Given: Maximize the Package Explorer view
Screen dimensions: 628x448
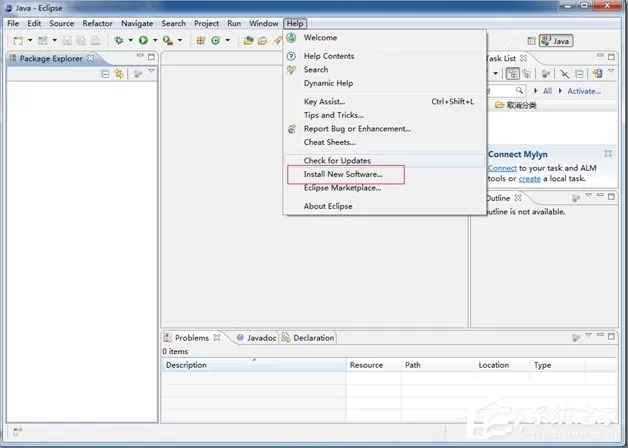Looking at the screenshot, I should tap(151, 57).
